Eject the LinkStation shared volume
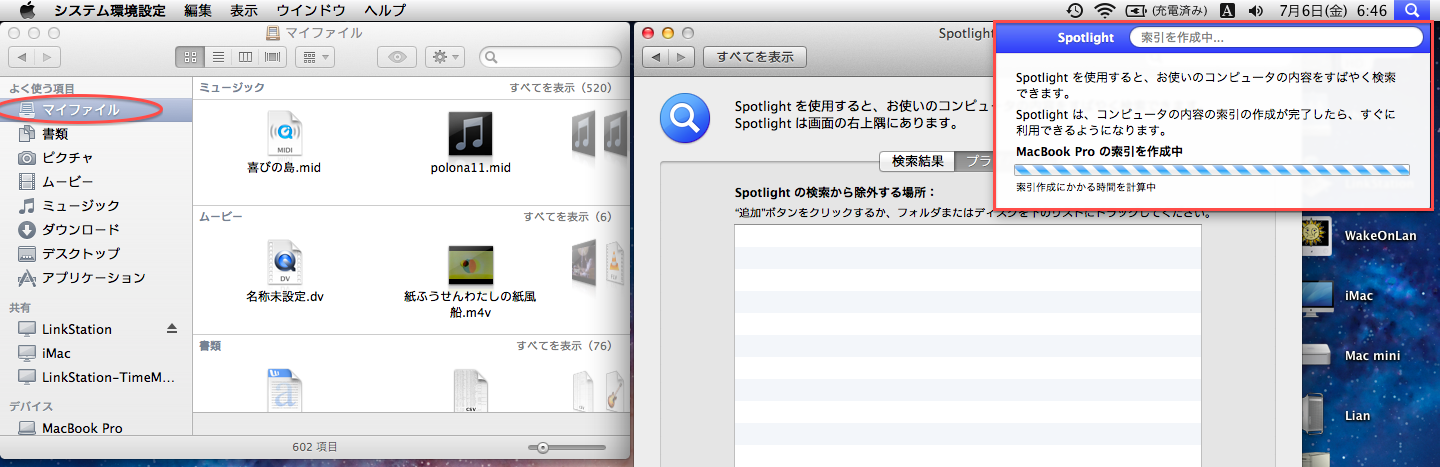Image resolution: width=1440 pixels, height=467 pixels. click(x=171, y=329)
